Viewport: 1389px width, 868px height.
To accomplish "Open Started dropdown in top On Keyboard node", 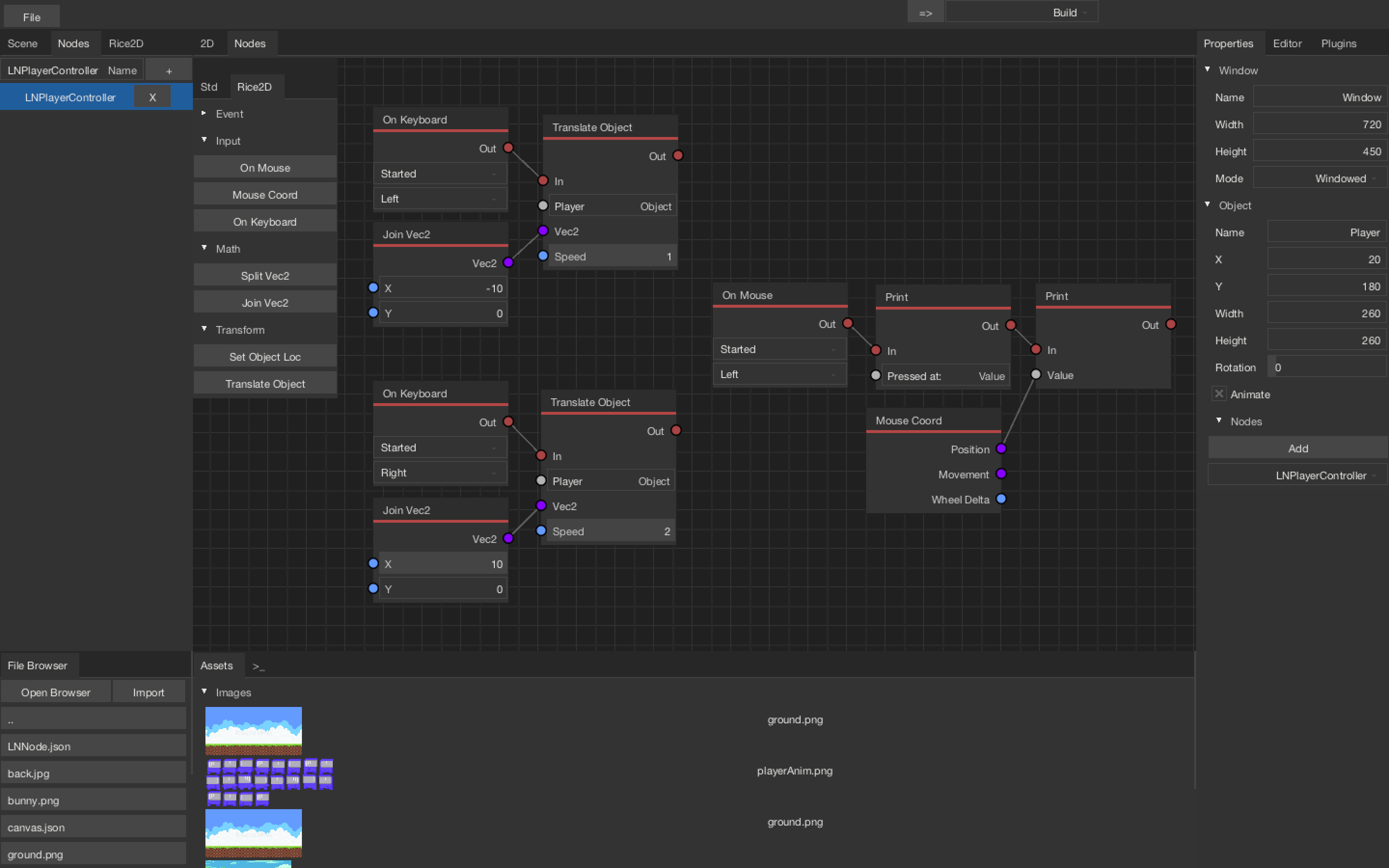I will point(440,174).
